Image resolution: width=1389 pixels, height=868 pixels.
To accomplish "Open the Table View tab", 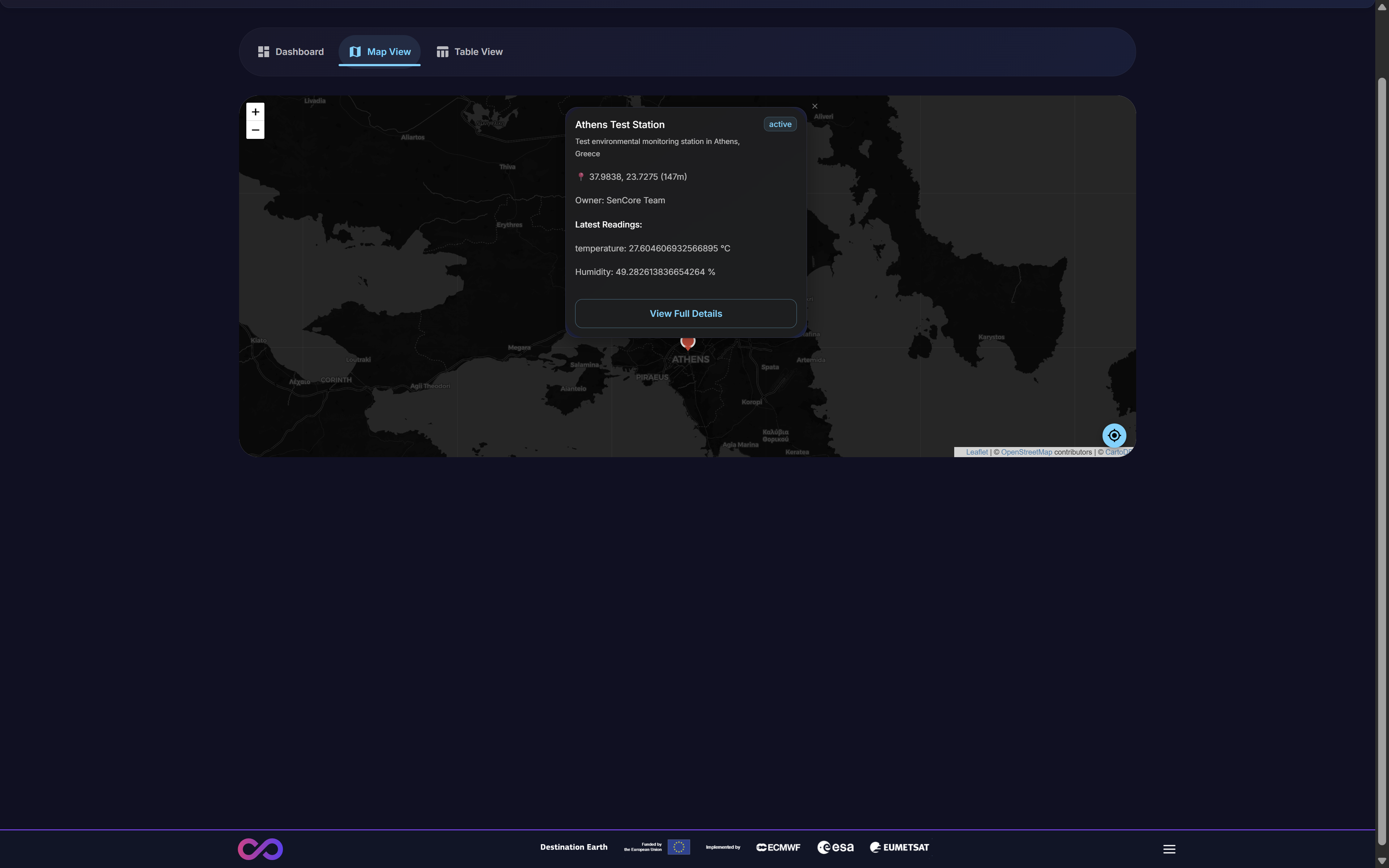I will click(470, 52).
